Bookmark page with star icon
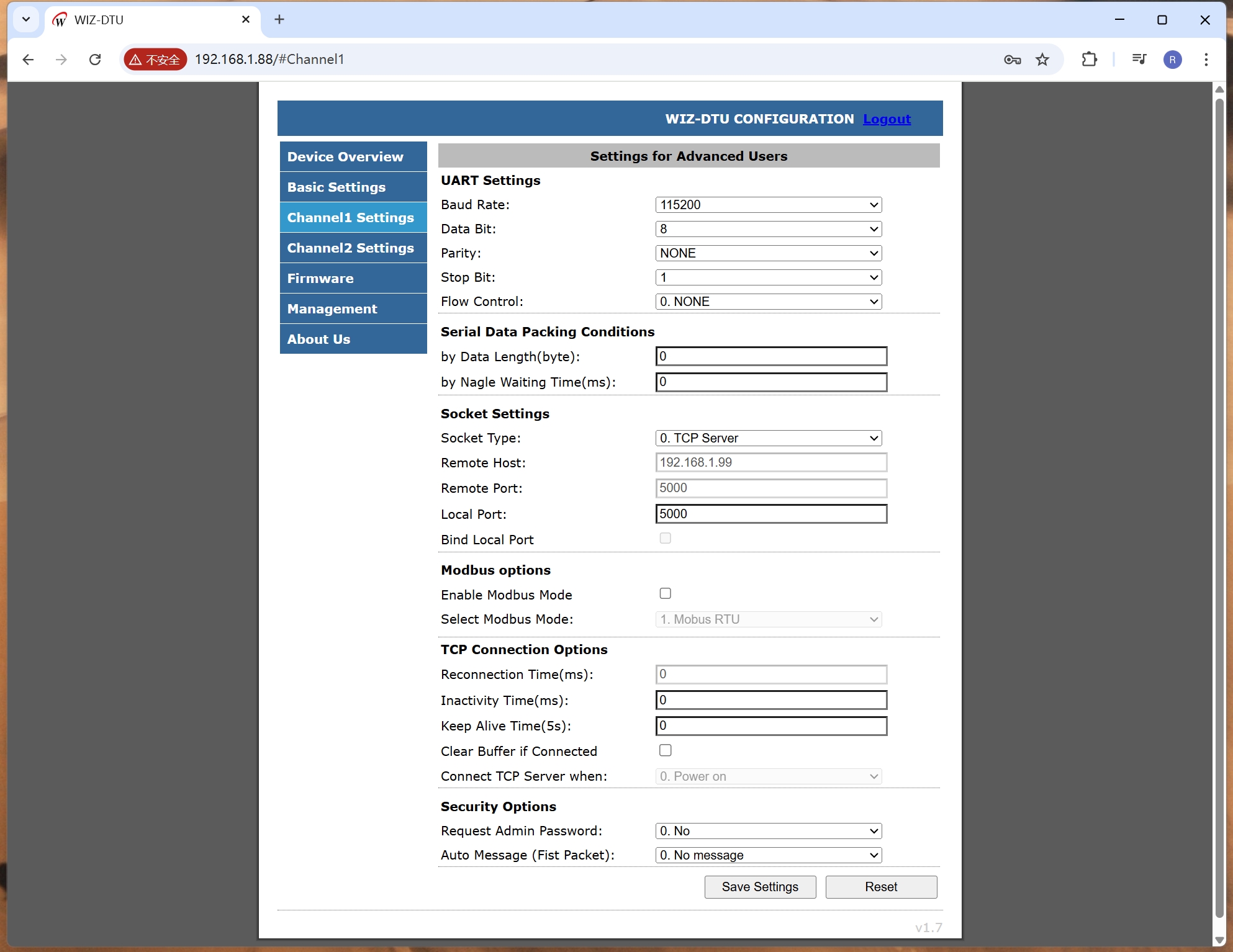The image size is (1233, 952). pos(1042,60)
